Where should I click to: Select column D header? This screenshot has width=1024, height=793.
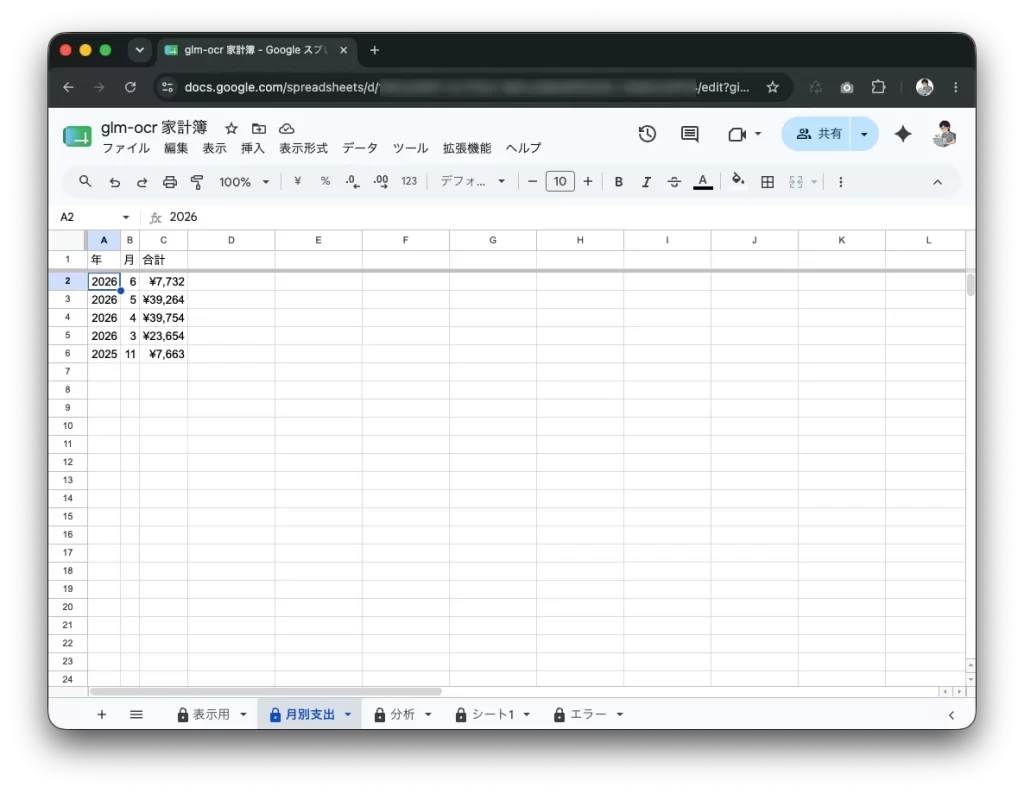point(231,240)
